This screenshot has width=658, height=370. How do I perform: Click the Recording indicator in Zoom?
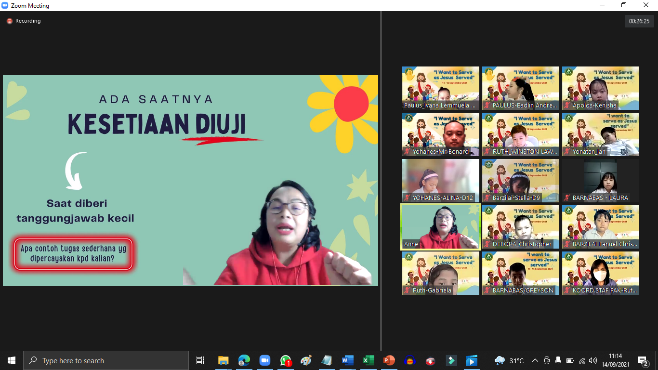click(x=24, y=21)
